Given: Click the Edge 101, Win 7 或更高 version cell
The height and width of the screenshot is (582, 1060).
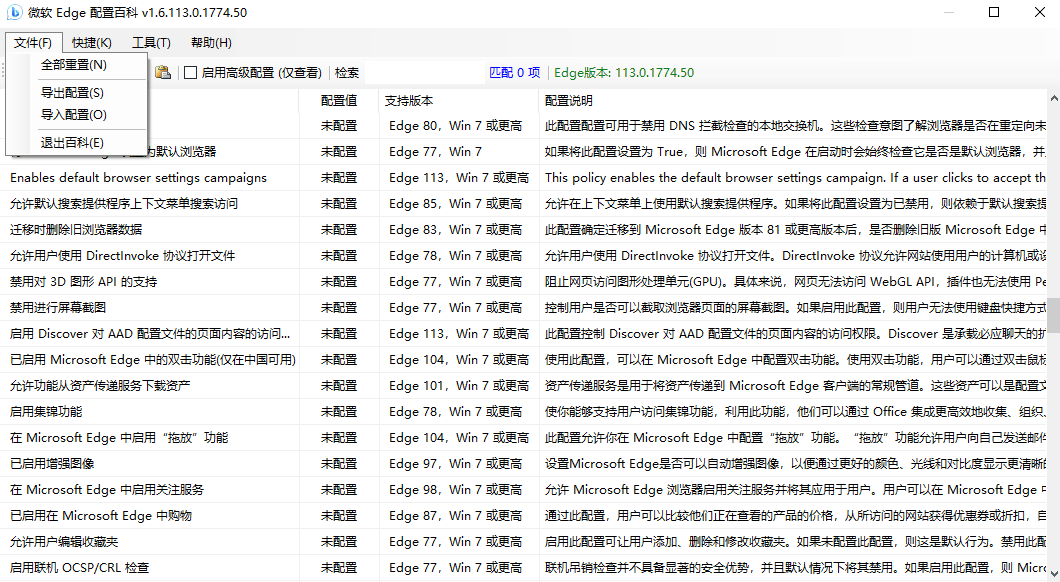Looking at the screenshot, I should (459, 385).
